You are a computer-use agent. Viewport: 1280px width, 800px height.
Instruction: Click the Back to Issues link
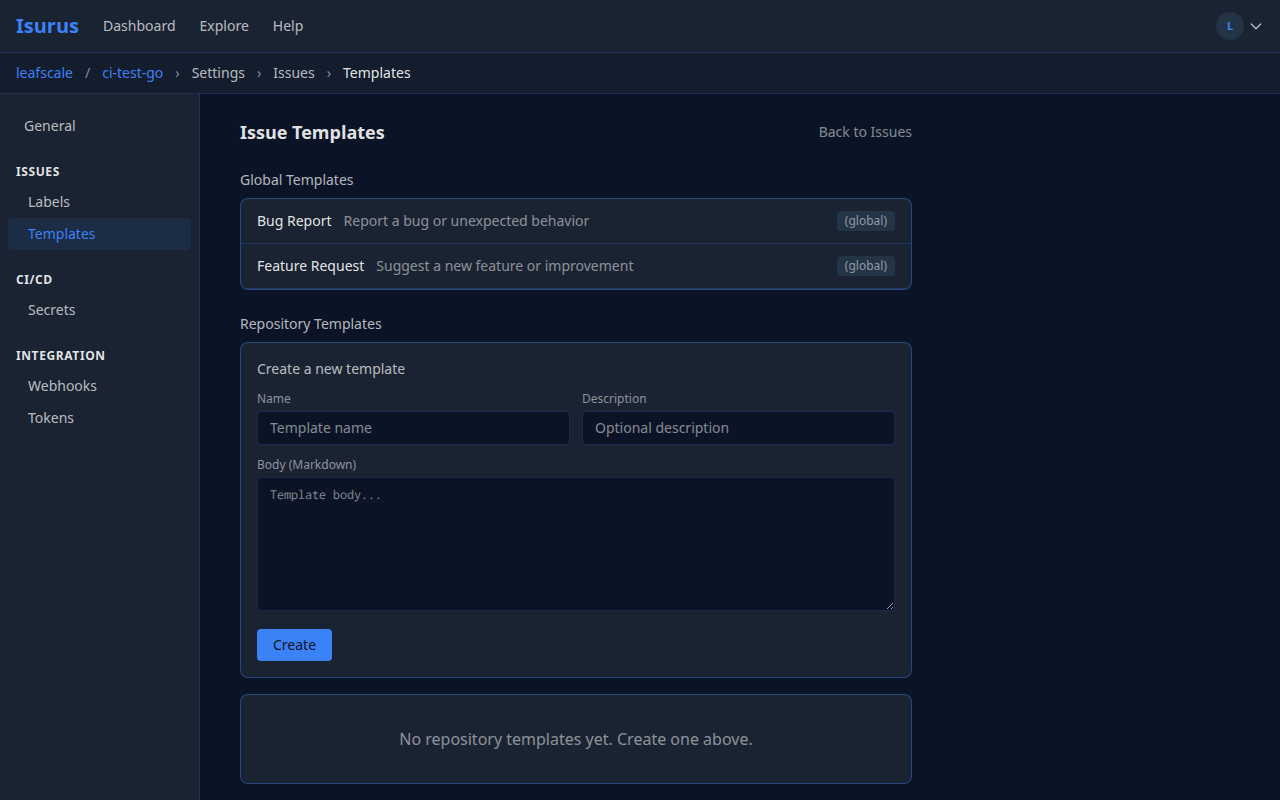(x=865, y=132)
